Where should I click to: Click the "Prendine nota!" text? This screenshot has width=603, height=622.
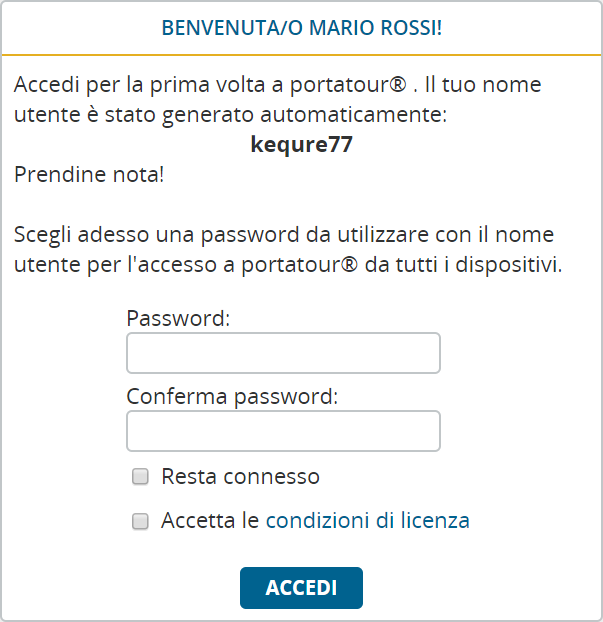[89, 175]
